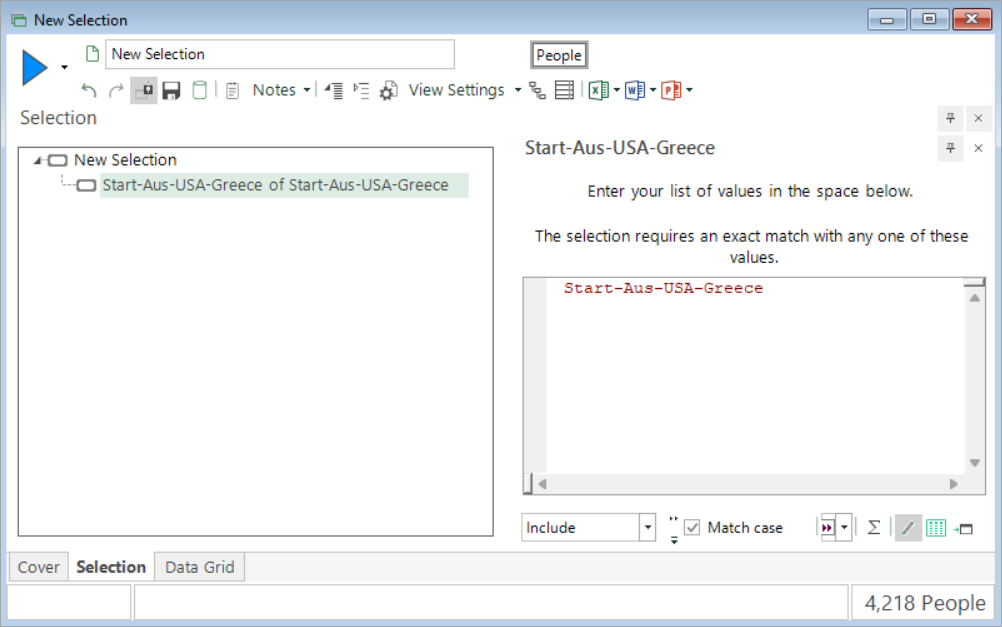
Task: Click the small toolbar overflow chevron near Match case
Action: [674, 530]
